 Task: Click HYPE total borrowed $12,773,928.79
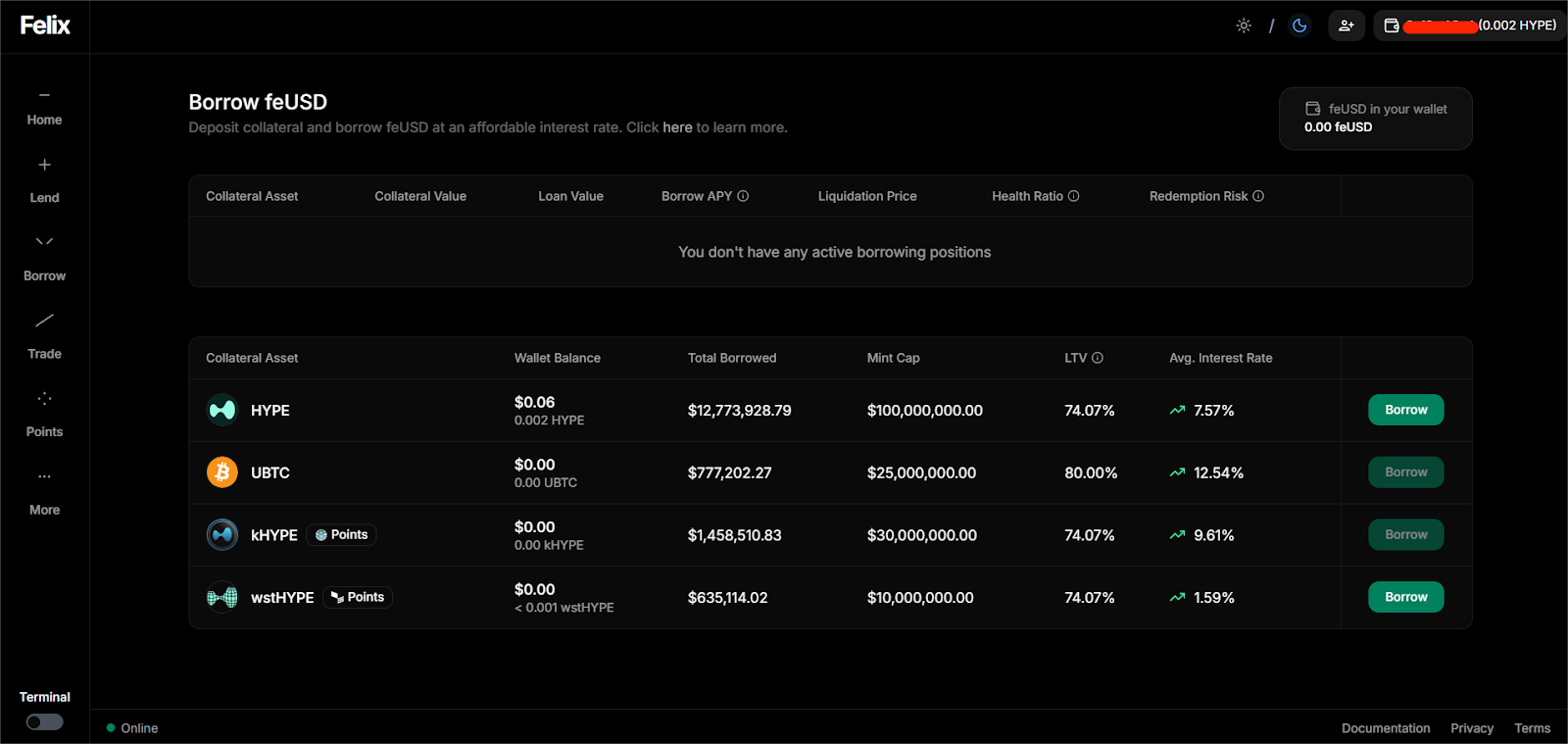[x=740, y=411]
